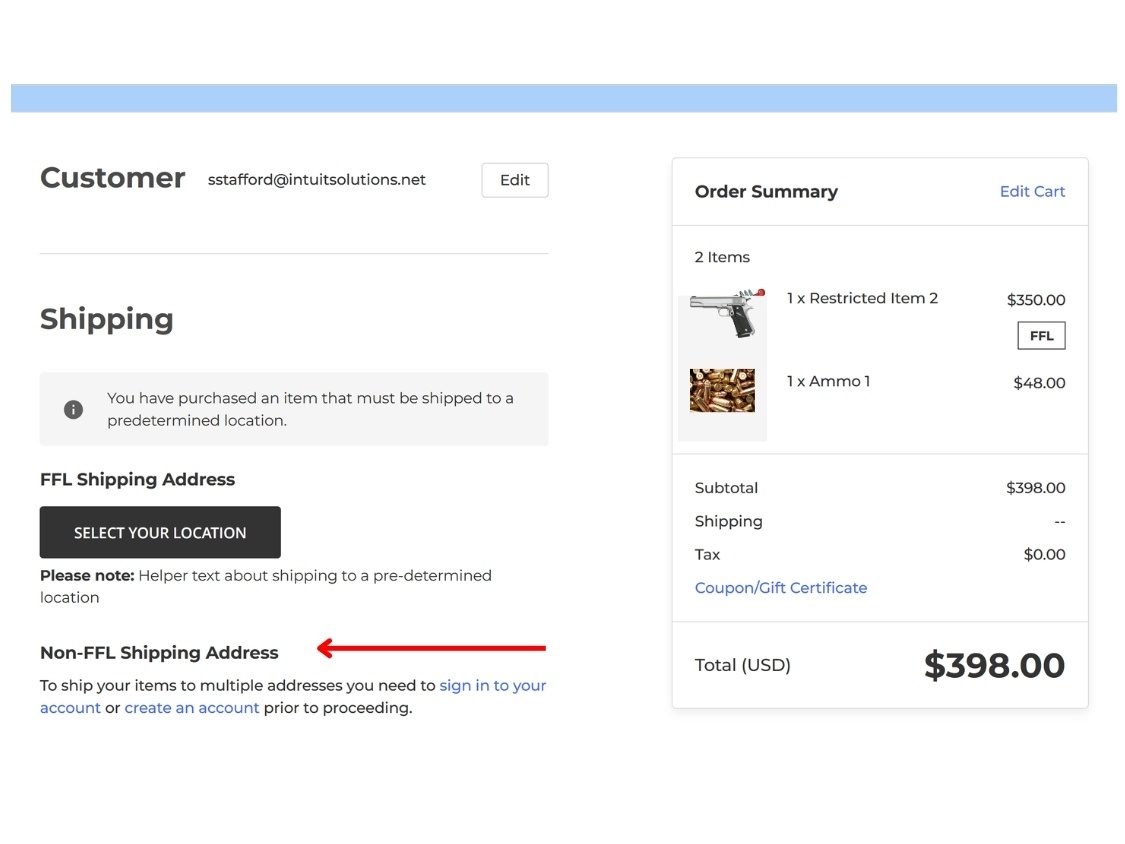The image size is (1125, 844).
Task: Click the Total $398.00 amount
Action: click(x=994, y=665)
